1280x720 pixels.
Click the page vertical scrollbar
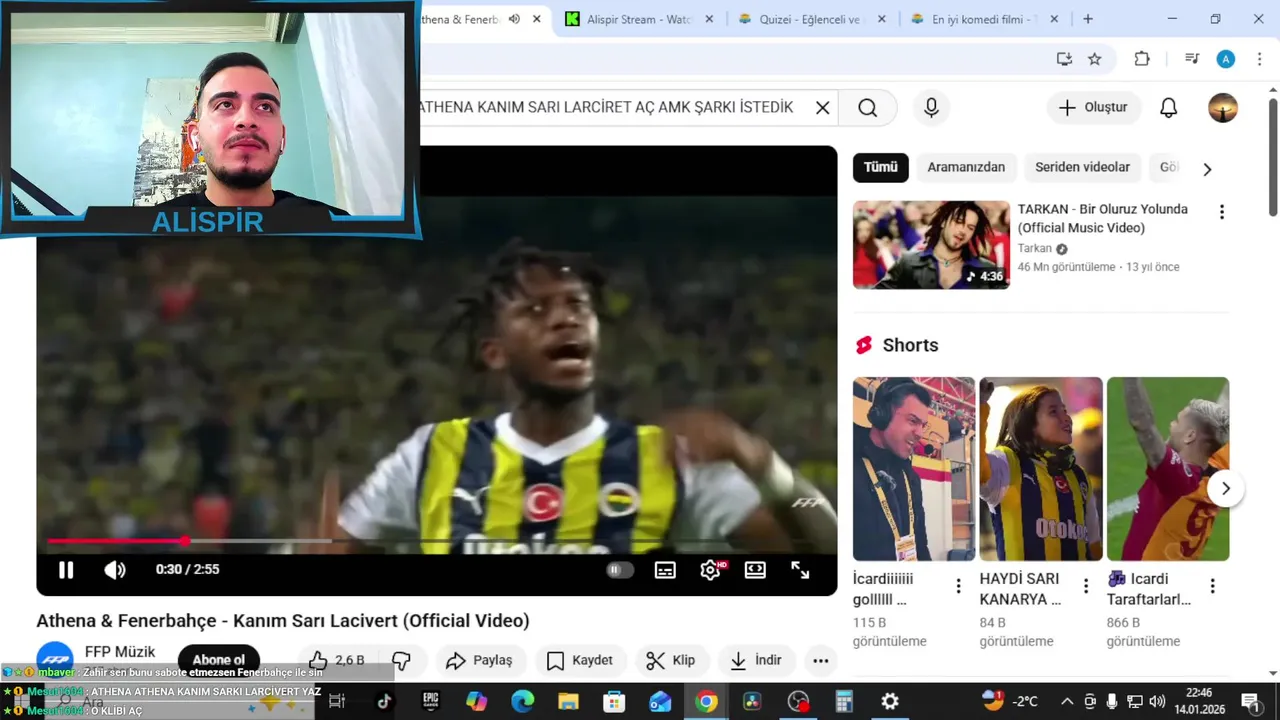coord(1273,156)
